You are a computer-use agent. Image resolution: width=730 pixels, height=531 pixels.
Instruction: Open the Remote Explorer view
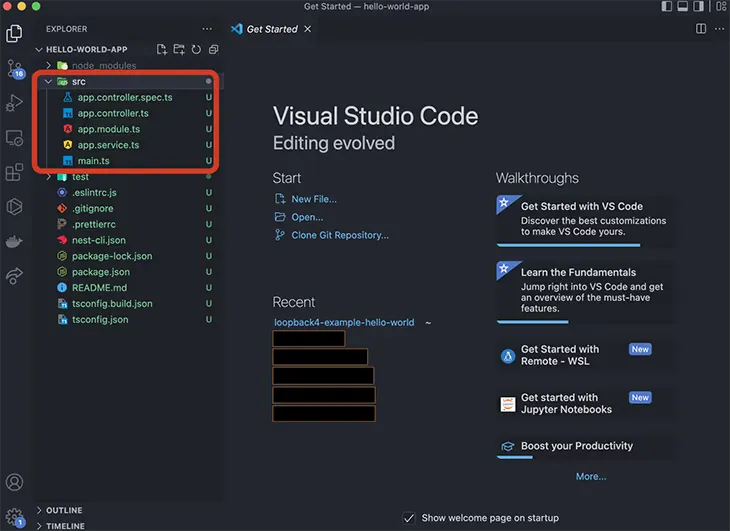point(14,138)
